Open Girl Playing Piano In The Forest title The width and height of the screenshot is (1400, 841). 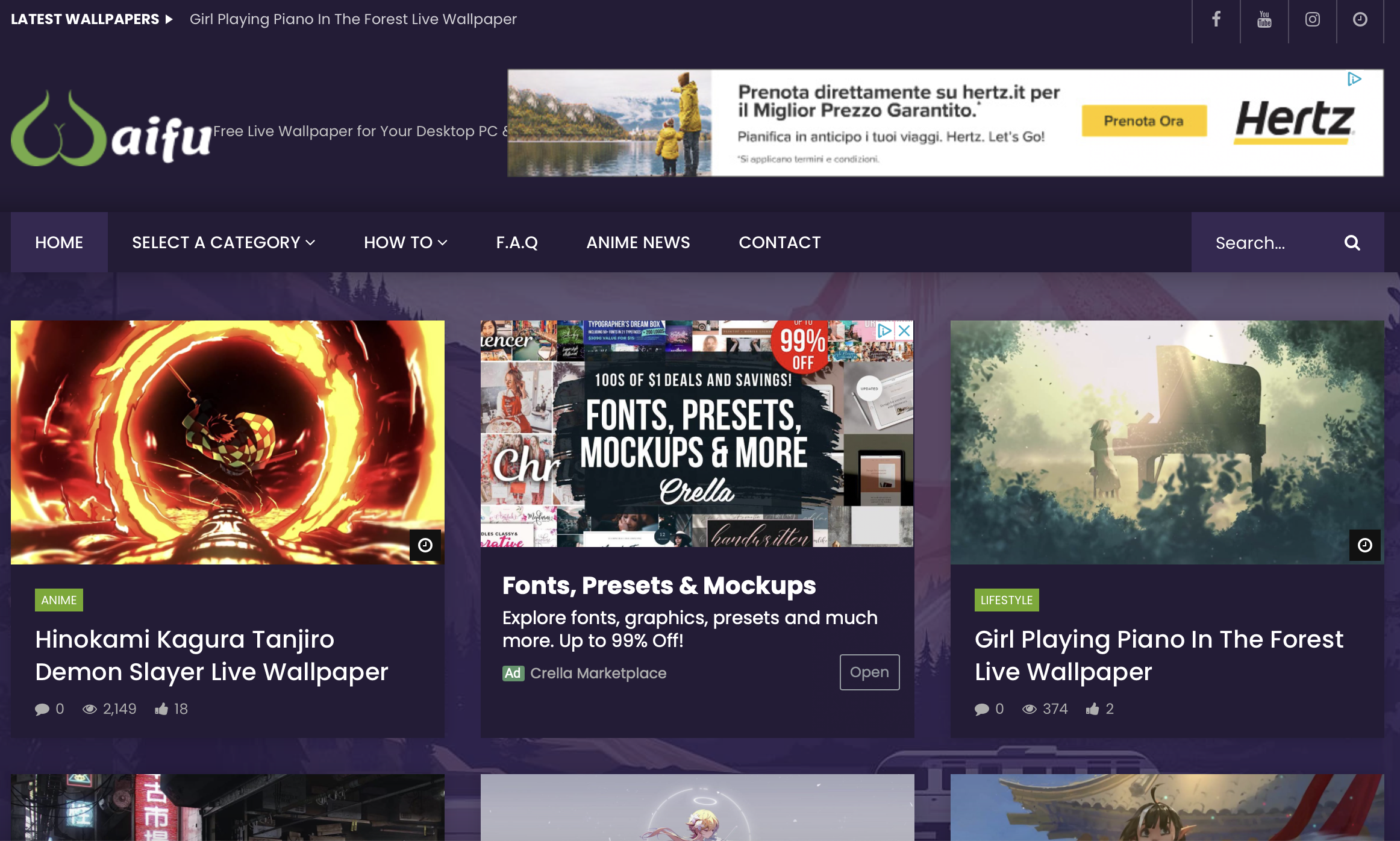point(1158,655)
